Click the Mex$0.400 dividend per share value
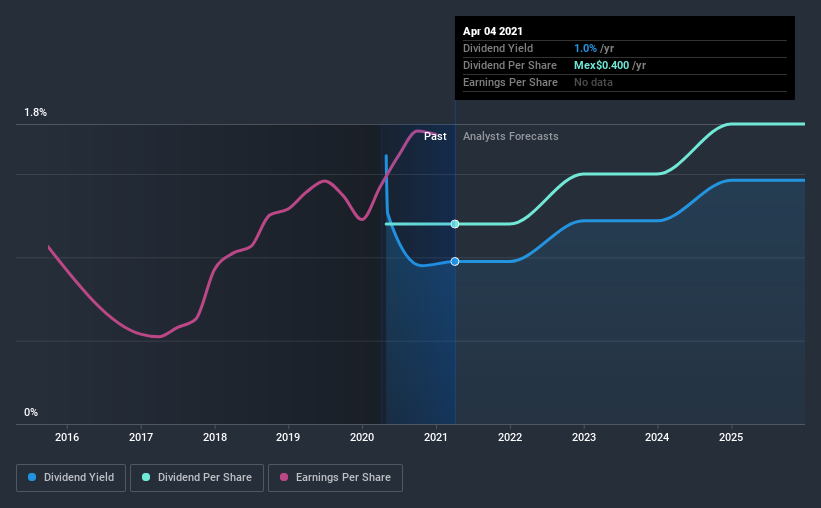Image resolution: width=821 pixels, height=508 pixels. [602, 65]
